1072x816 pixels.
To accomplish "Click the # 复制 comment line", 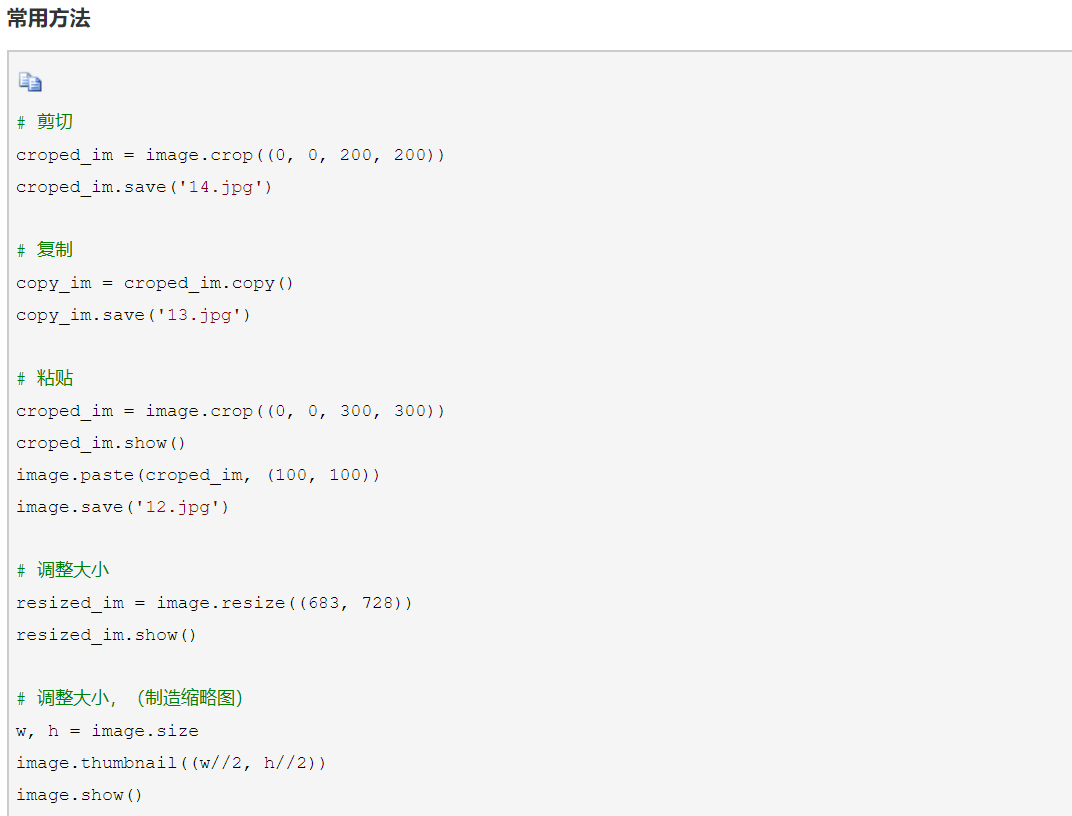I will tap(45, 250).
